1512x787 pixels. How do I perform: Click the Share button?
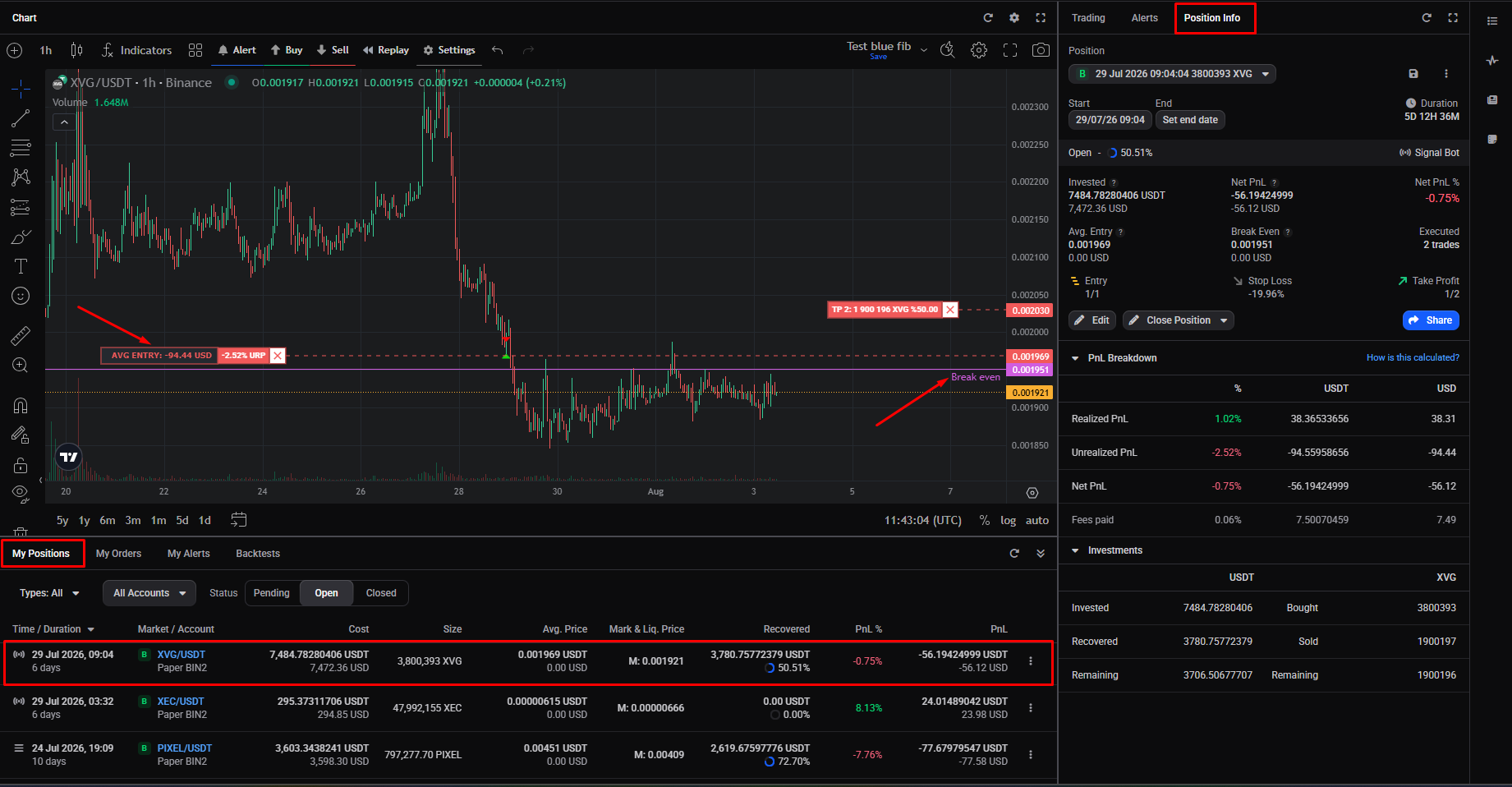[1431, 320]
